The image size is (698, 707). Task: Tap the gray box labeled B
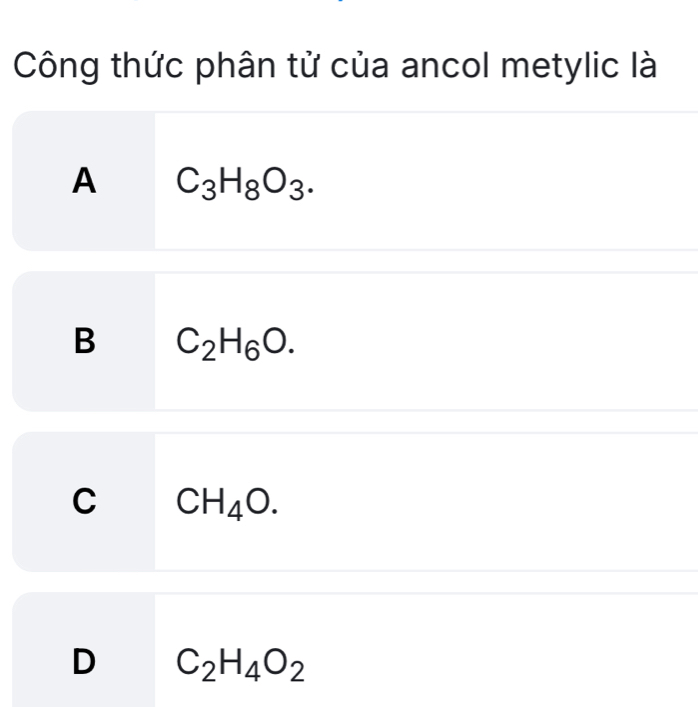click(x=84, y=360)
